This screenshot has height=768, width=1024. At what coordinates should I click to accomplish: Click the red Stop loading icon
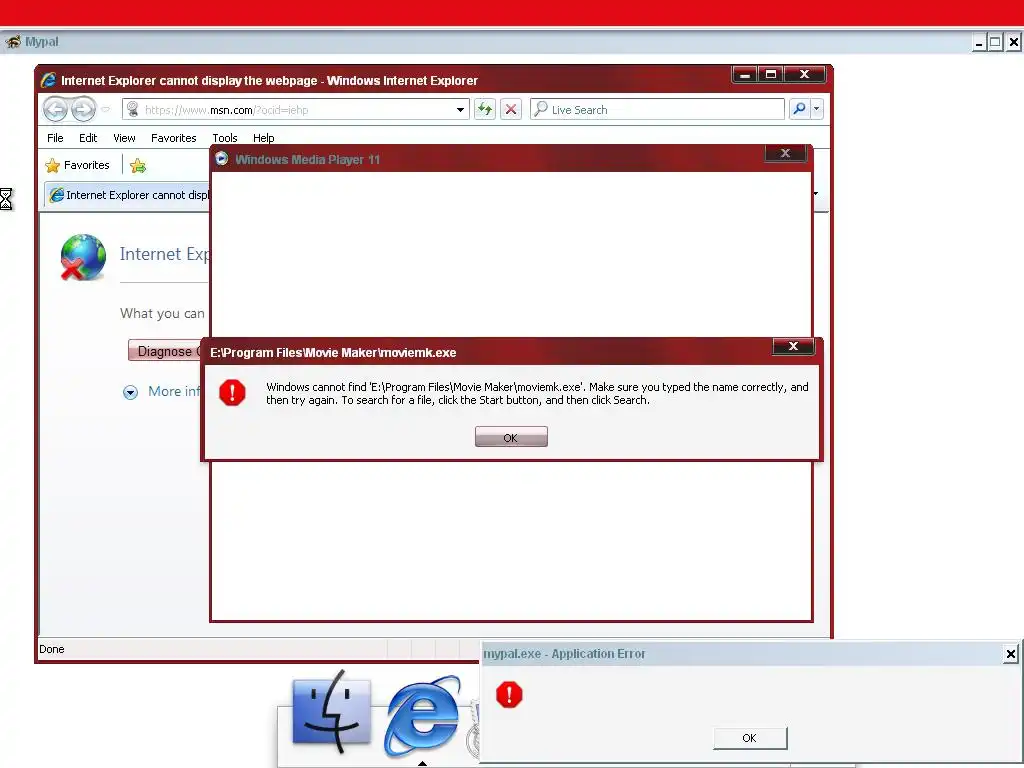point(511,109)
